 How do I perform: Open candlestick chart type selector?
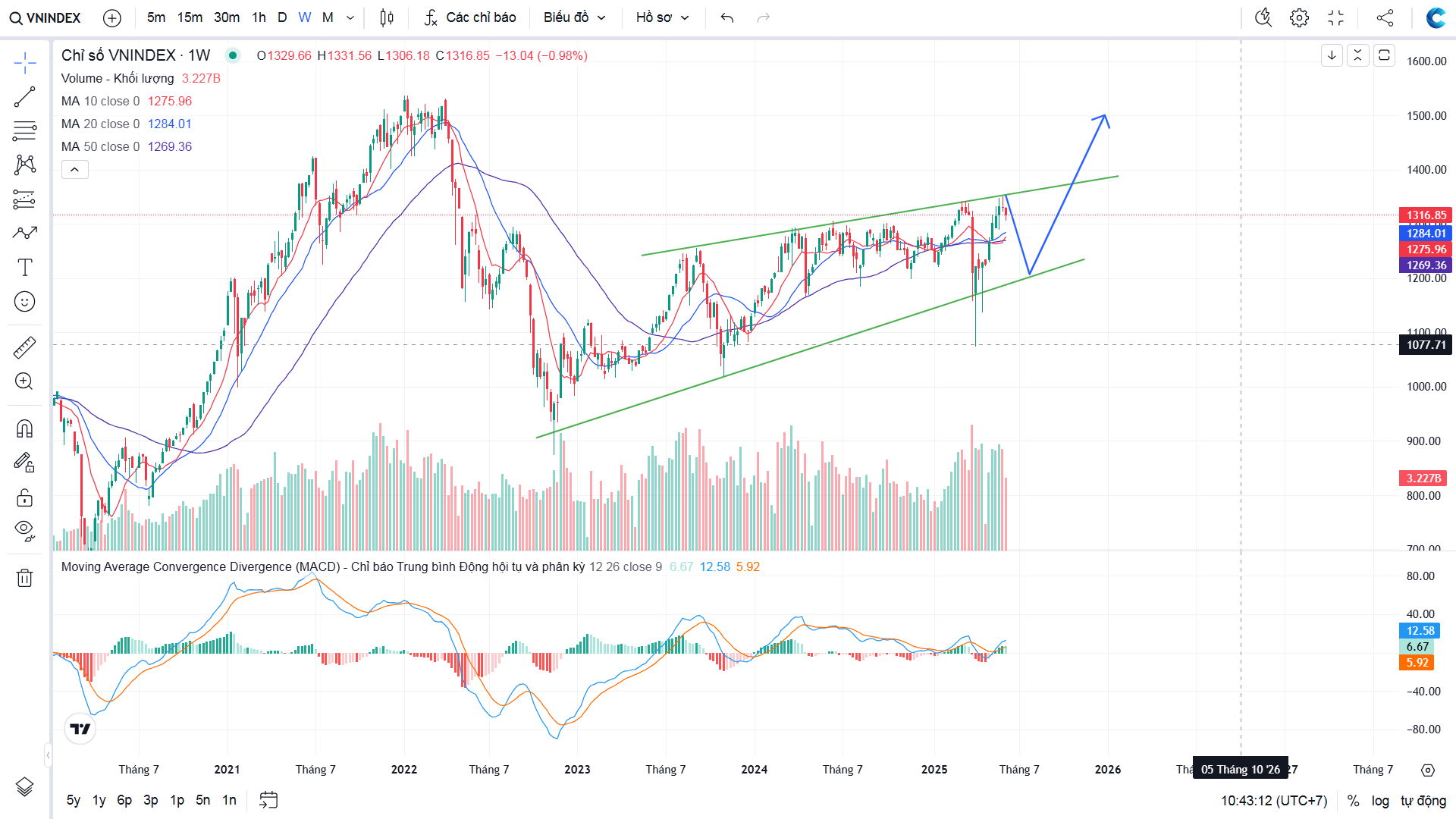pyautogui.click(x=387, y=17)
